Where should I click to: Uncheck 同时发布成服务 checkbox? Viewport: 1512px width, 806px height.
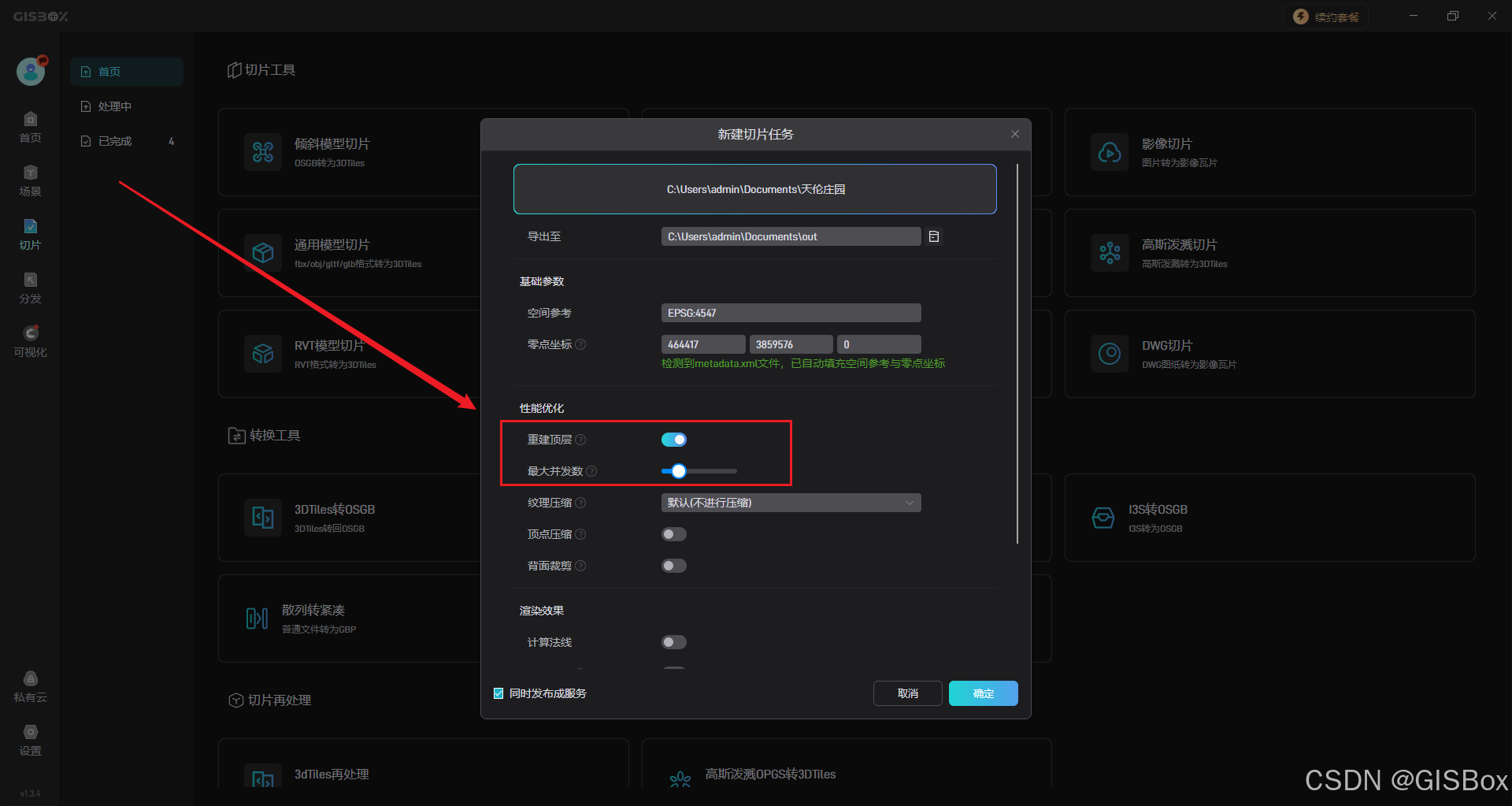(498, 693)
